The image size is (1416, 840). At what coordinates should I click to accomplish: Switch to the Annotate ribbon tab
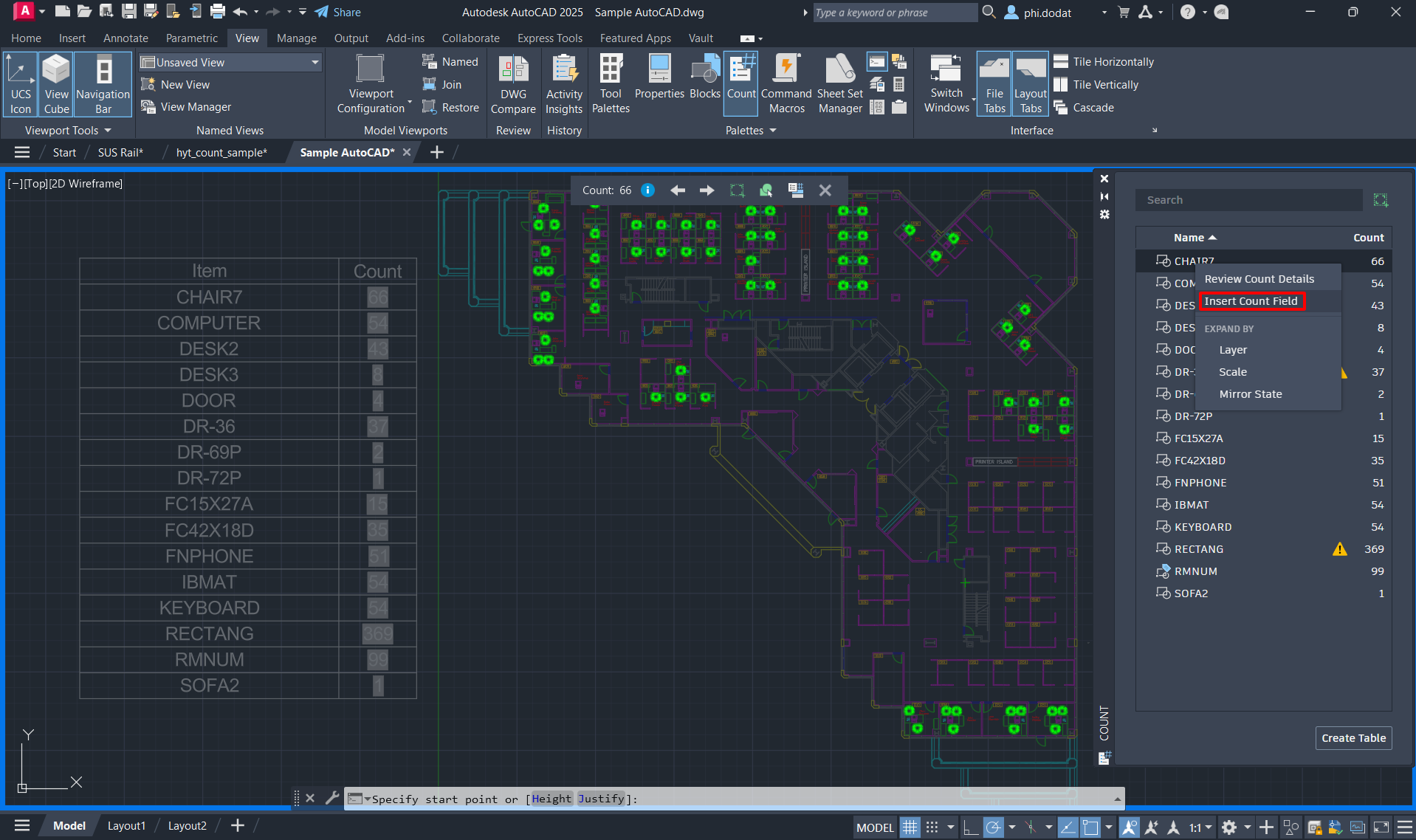[126, 38]
